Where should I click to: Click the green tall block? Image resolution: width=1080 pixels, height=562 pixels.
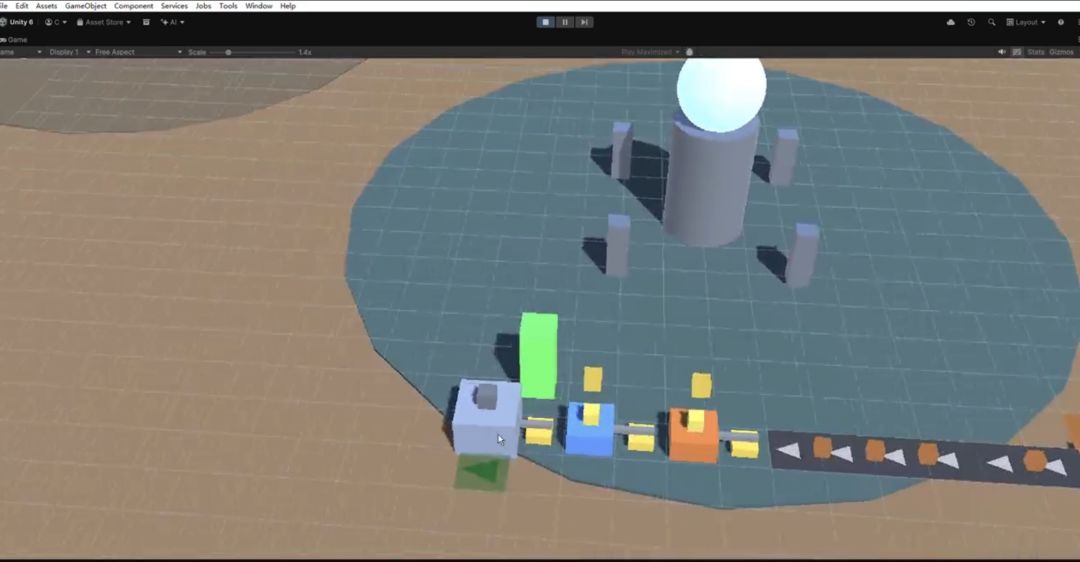539,355
